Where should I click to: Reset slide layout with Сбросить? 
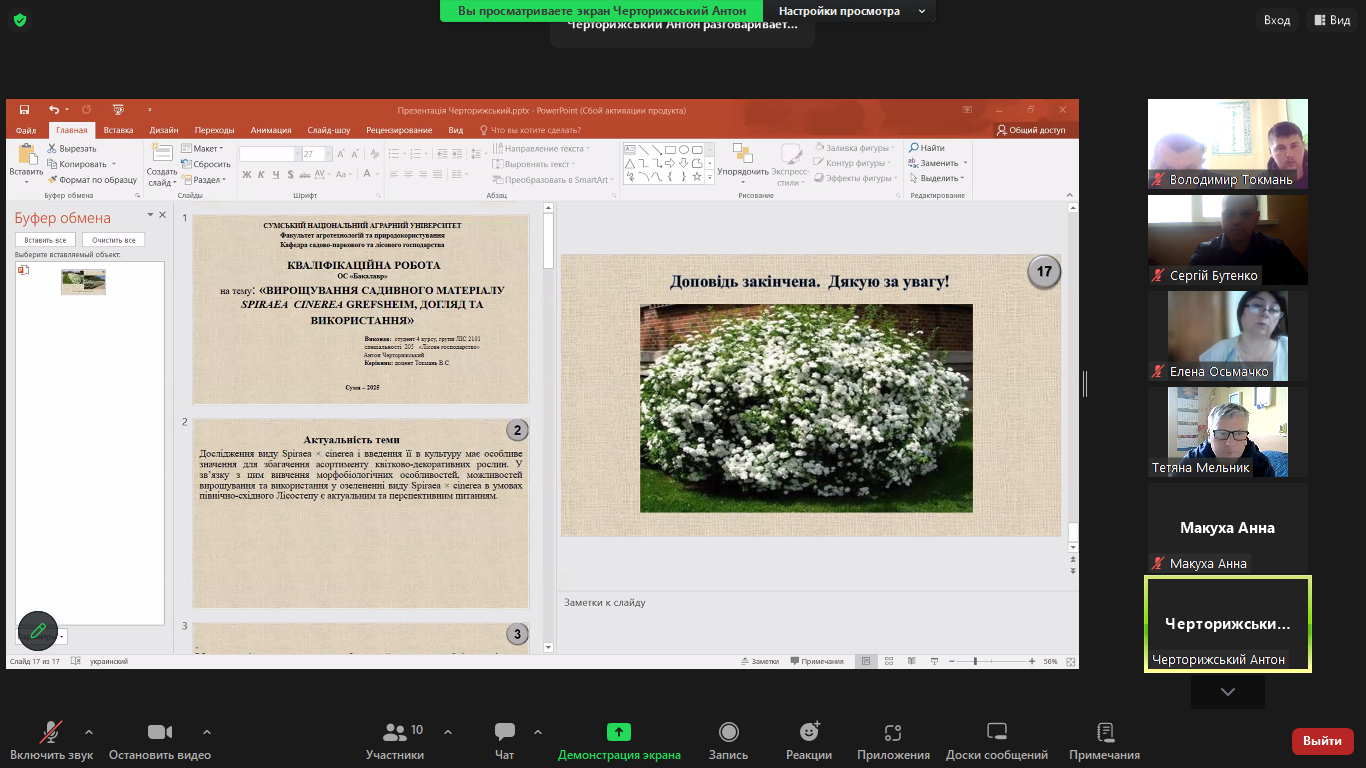point(206,164)
